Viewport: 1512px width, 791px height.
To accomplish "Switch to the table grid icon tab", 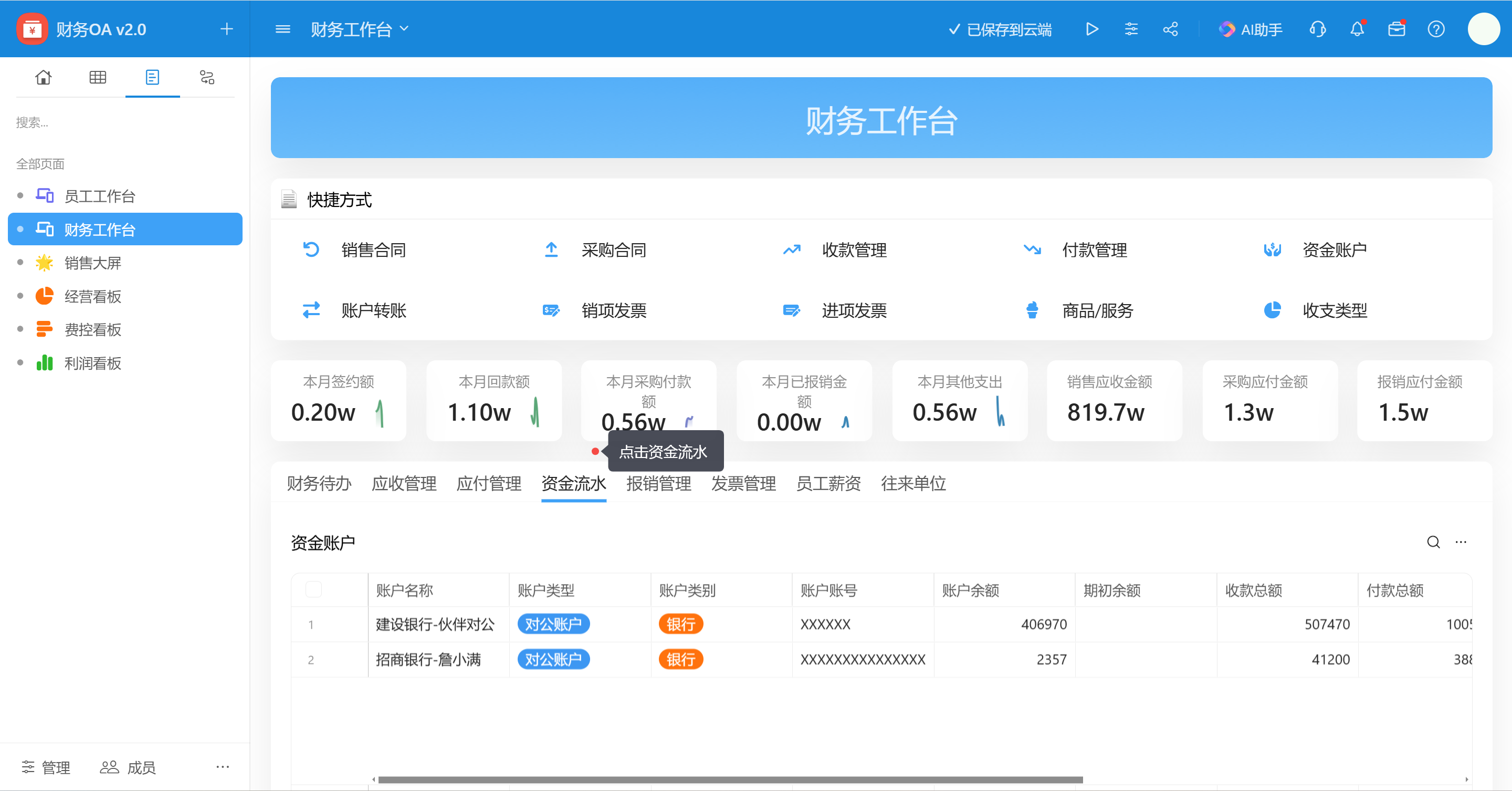I will [x=98, y=77].
